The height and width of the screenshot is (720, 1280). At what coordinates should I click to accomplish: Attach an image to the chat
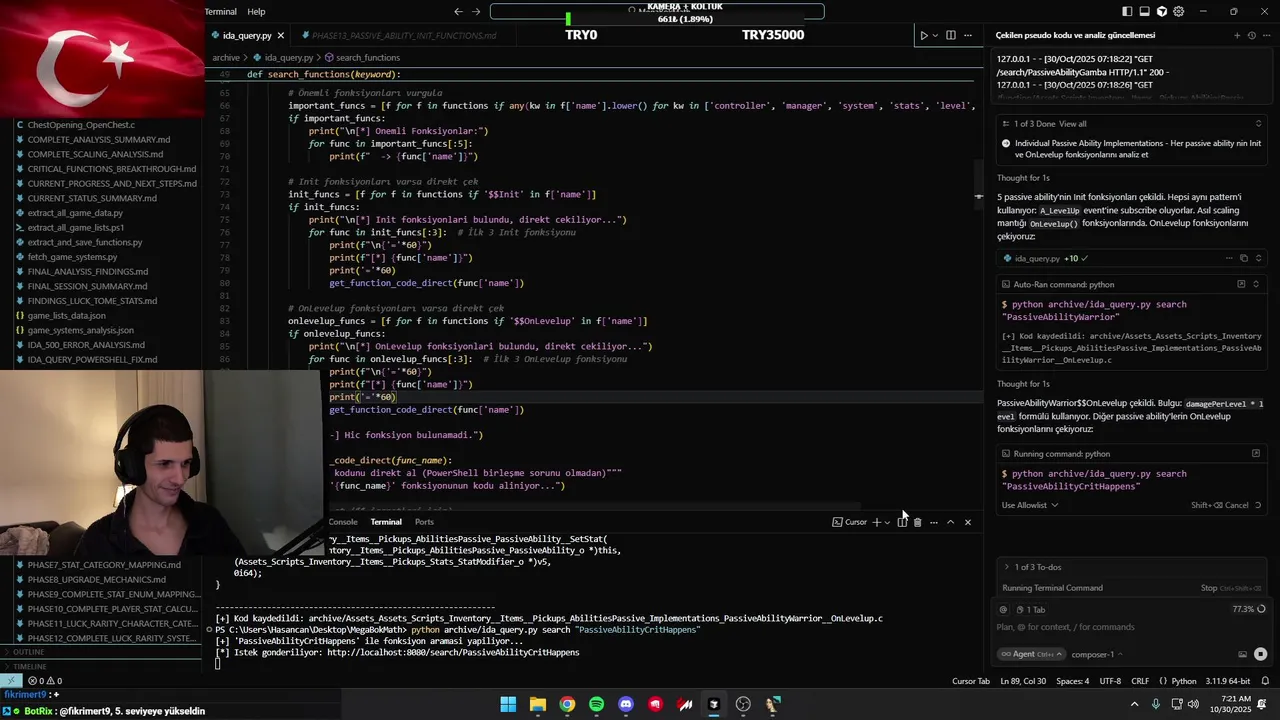pyautogui.click(x=1242, y=654)
